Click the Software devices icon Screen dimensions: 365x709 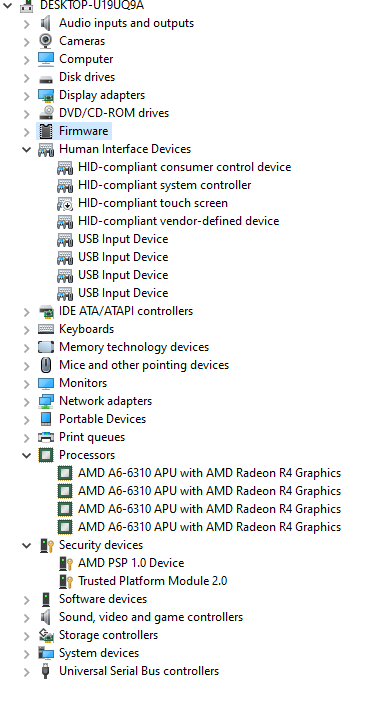point(46,599)
